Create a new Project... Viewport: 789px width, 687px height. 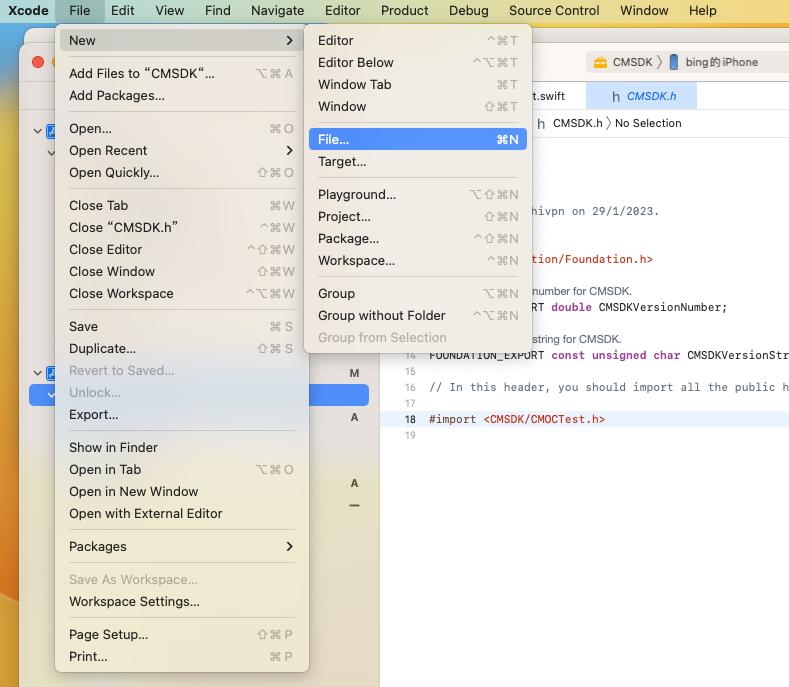click(x=418, y=216)
